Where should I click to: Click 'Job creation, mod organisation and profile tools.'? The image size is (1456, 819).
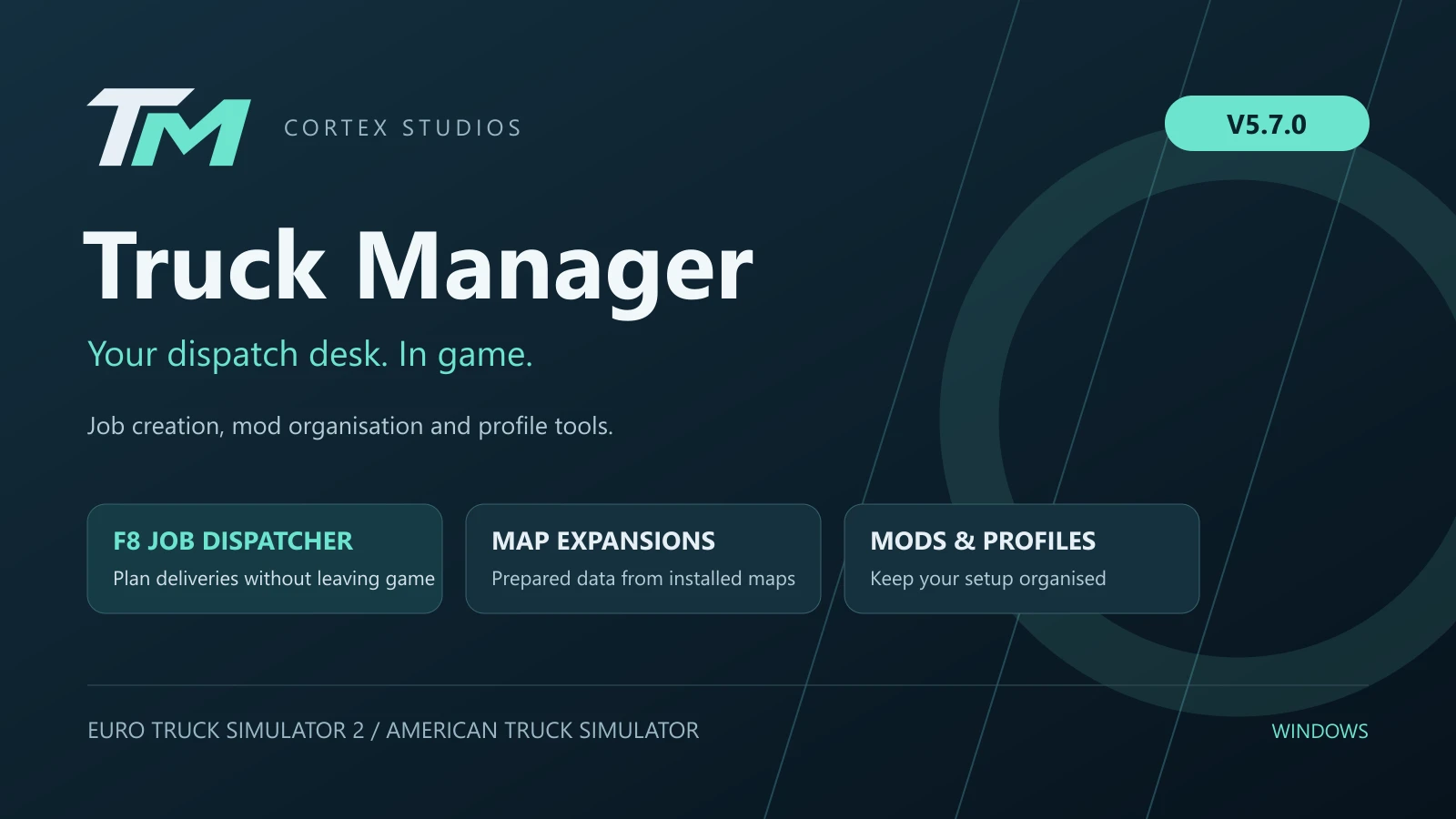(350, 426)
